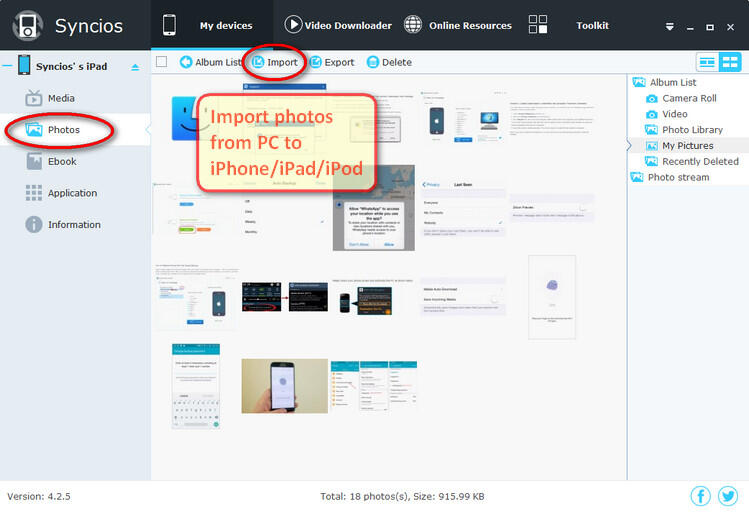Viewport: 749px width, 512px height.
Task: Click the Recently Deleted picture icon
Action: [x=651, y=161]
